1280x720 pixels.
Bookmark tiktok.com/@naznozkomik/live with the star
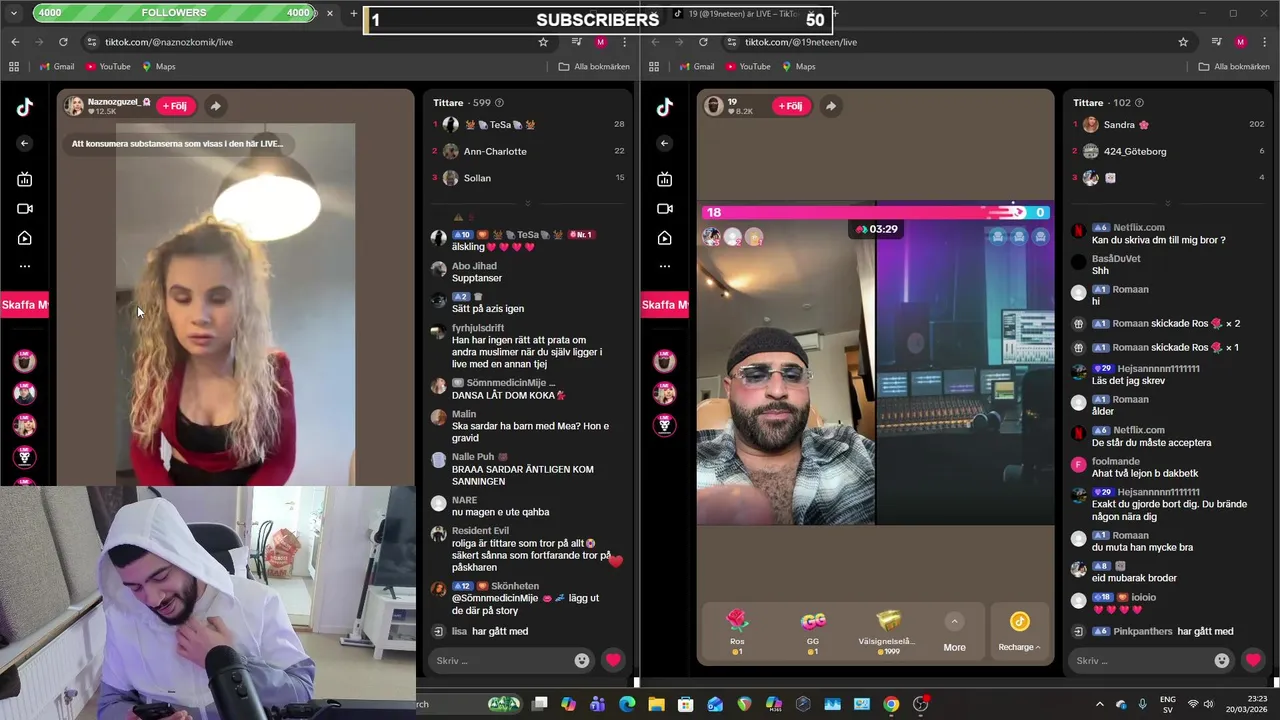pos(543,42)
